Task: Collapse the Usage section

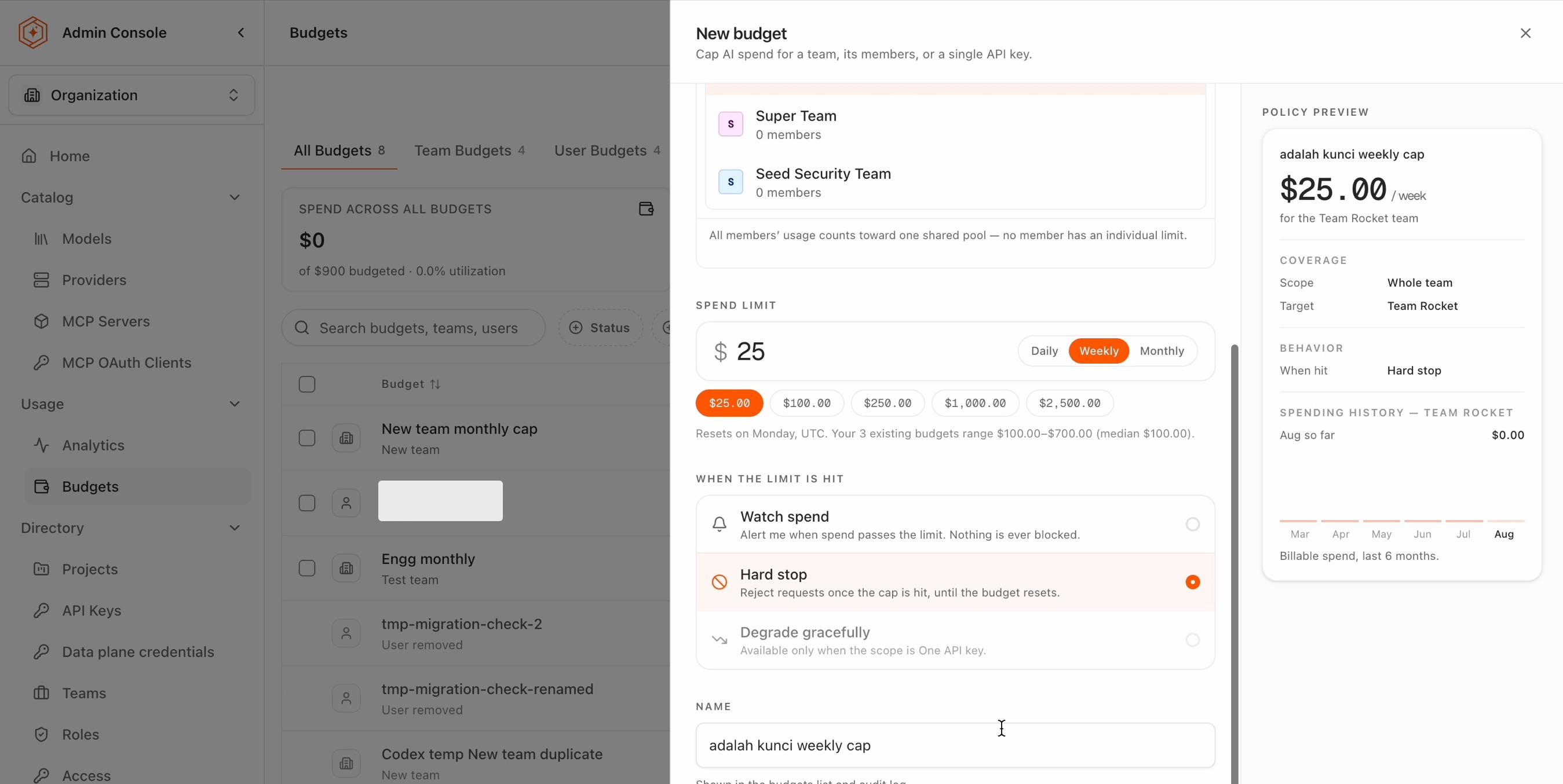Action: click(x=234, y=404)
